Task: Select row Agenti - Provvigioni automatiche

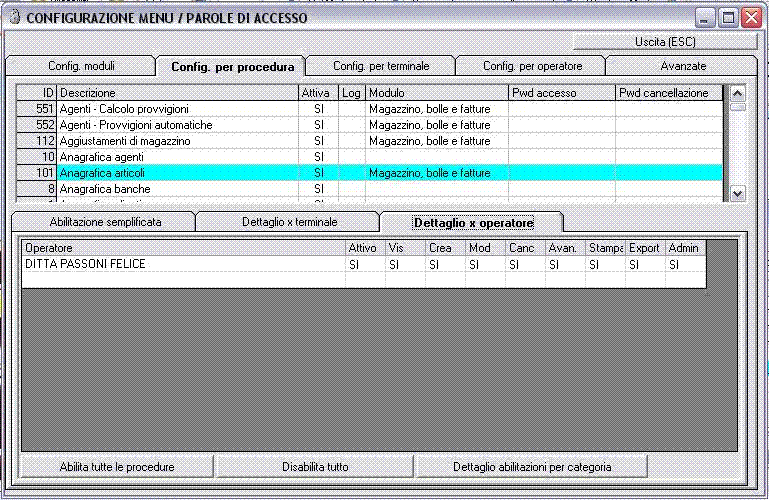Action: click(369, 125)
